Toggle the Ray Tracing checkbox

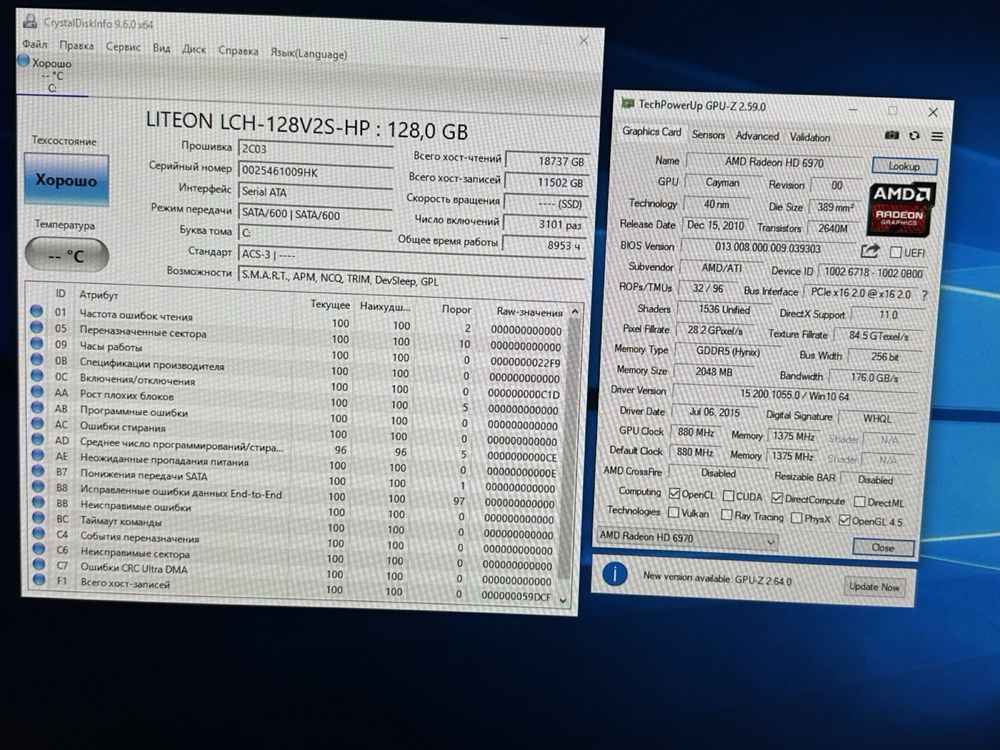[x=726, y=514]
